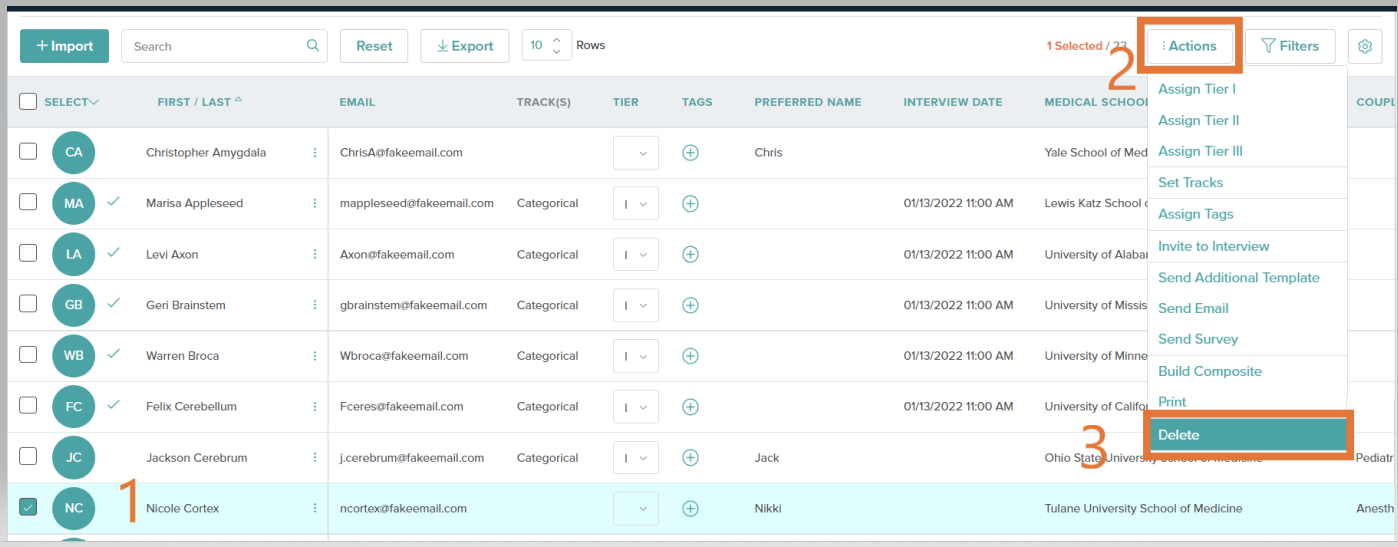The image size is (1398, 547).
Task: Click the LA avatar for Levi Axon
Action: coord(74,254)
